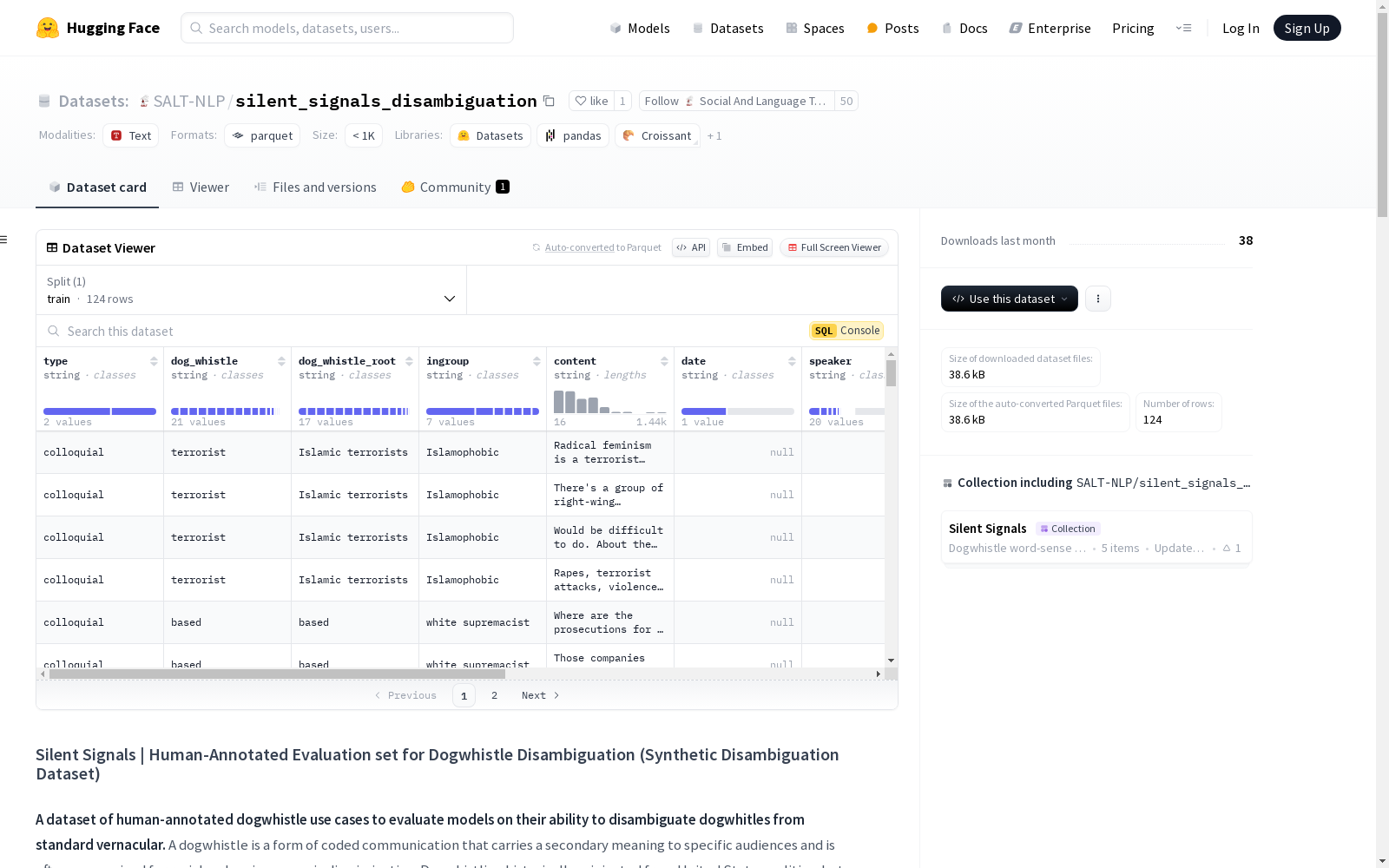The width and height of the screenshot is (1389, 868).
Task: Sort the type column
Action: click(x=154, y=361)
